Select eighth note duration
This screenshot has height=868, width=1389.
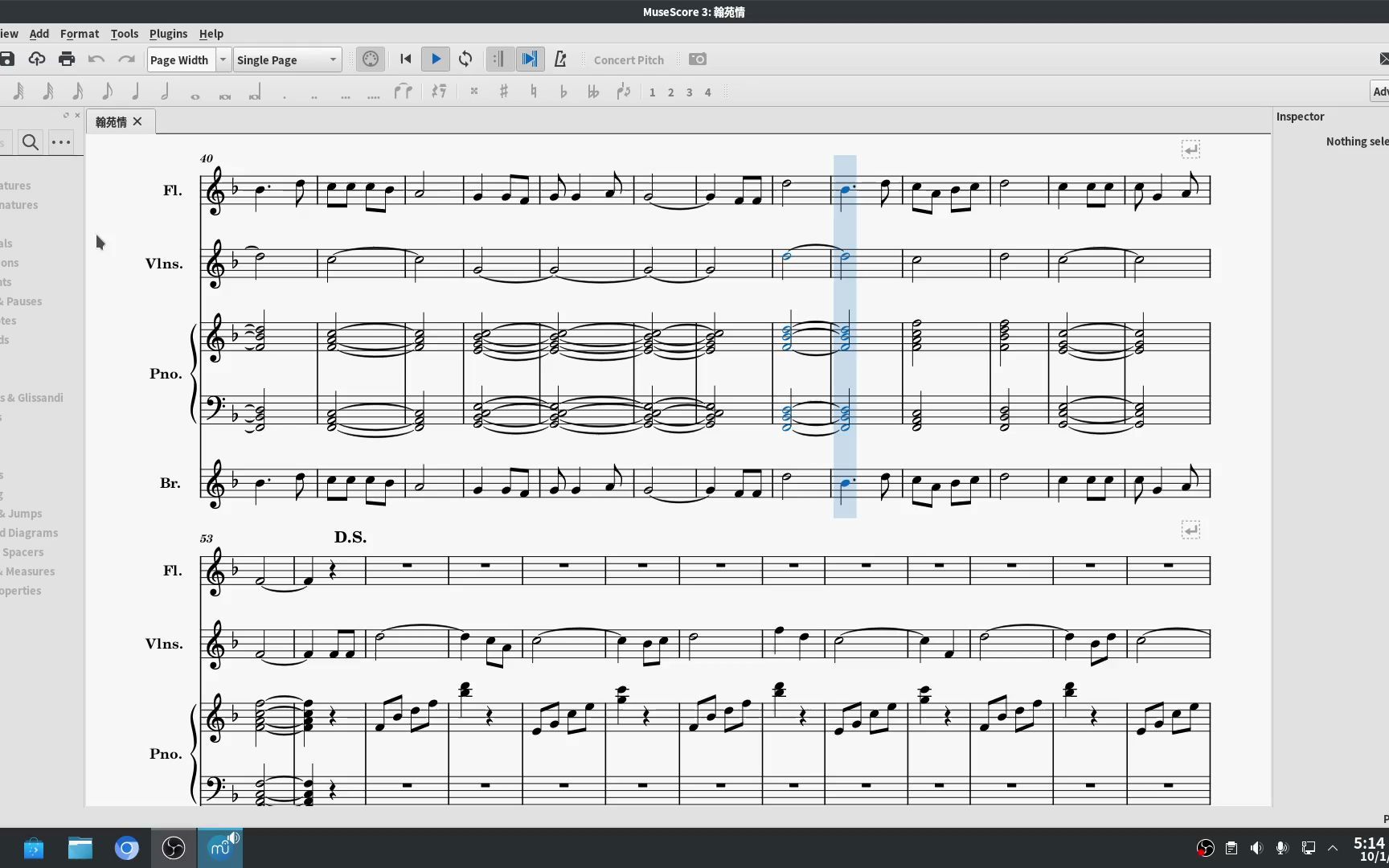tap(107, 92)
